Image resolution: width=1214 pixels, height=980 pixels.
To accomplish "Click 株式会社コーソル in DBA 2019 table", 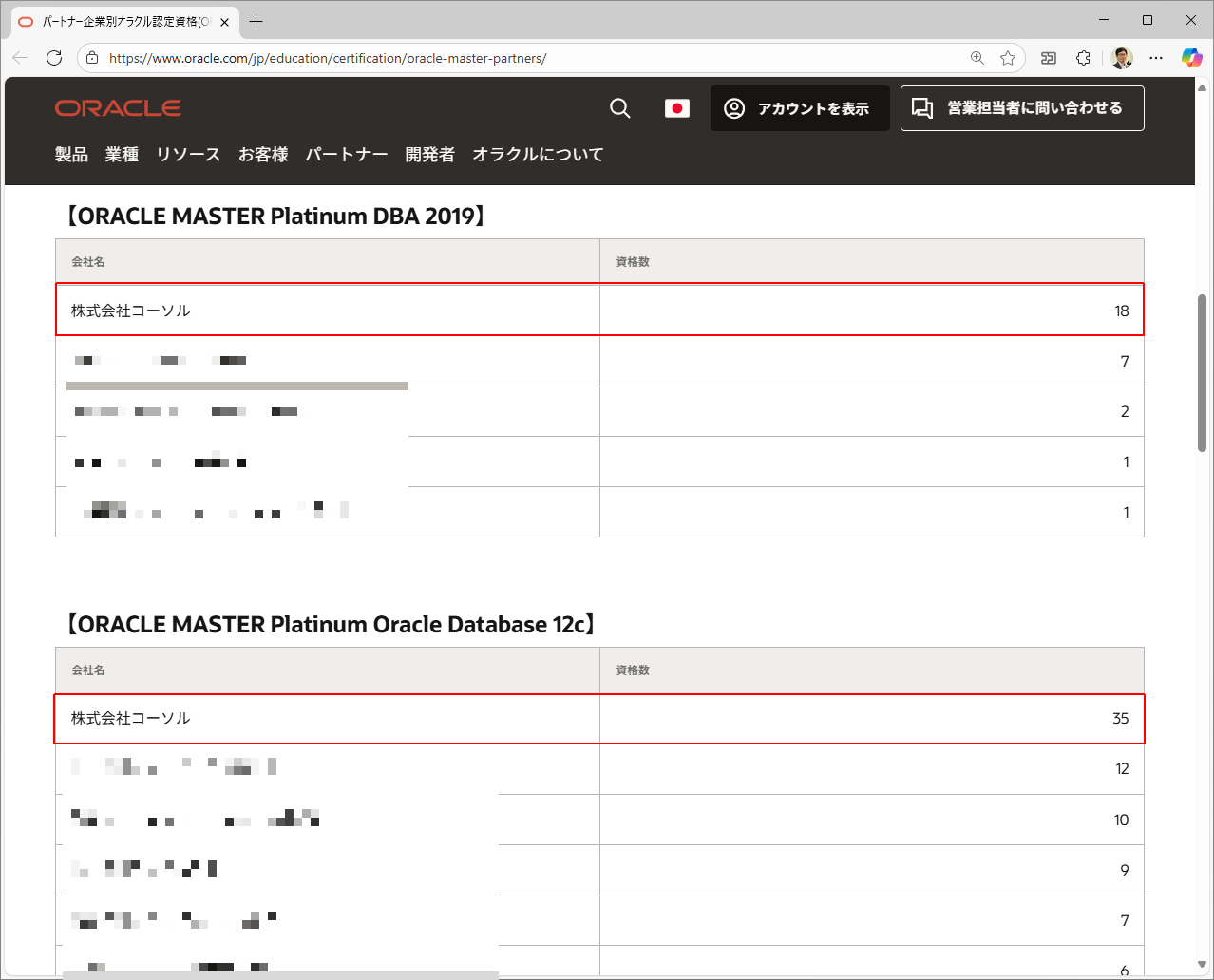I will coord(131,311).
